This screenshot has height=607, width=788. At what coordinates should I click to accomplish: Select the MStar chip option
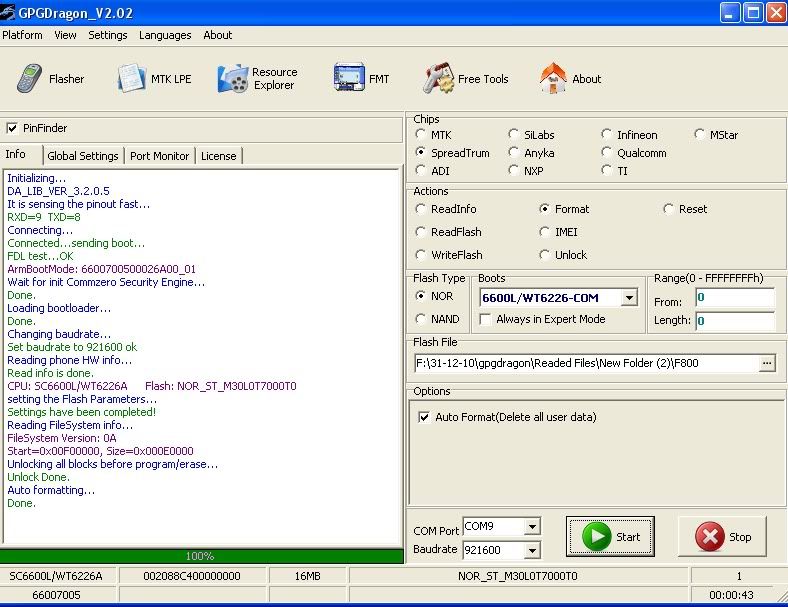pyautogui.click(x=699, y=134)
